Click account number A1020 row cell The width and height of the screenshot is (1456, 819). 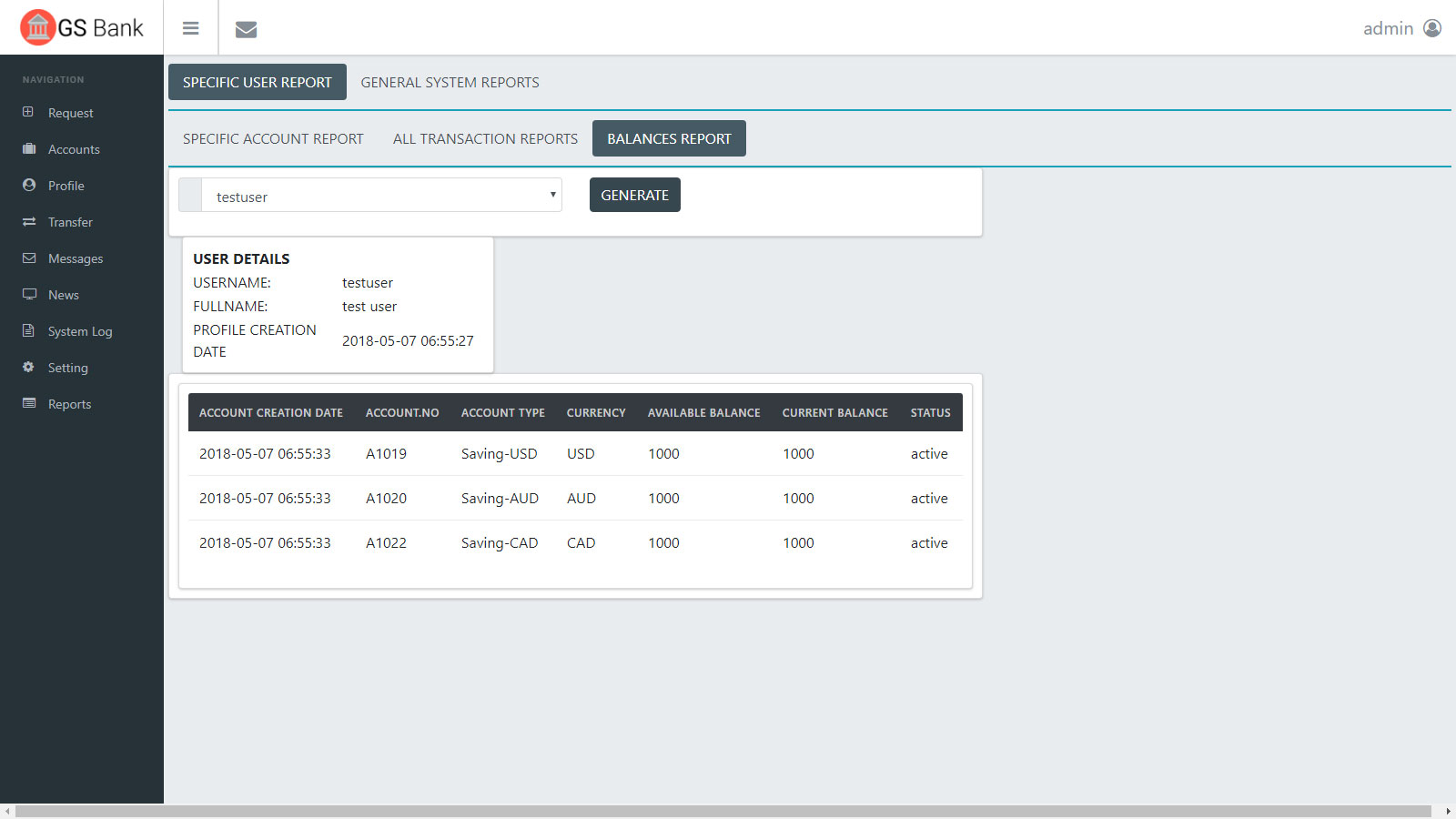pyautogui.click(x=386, y=499)
